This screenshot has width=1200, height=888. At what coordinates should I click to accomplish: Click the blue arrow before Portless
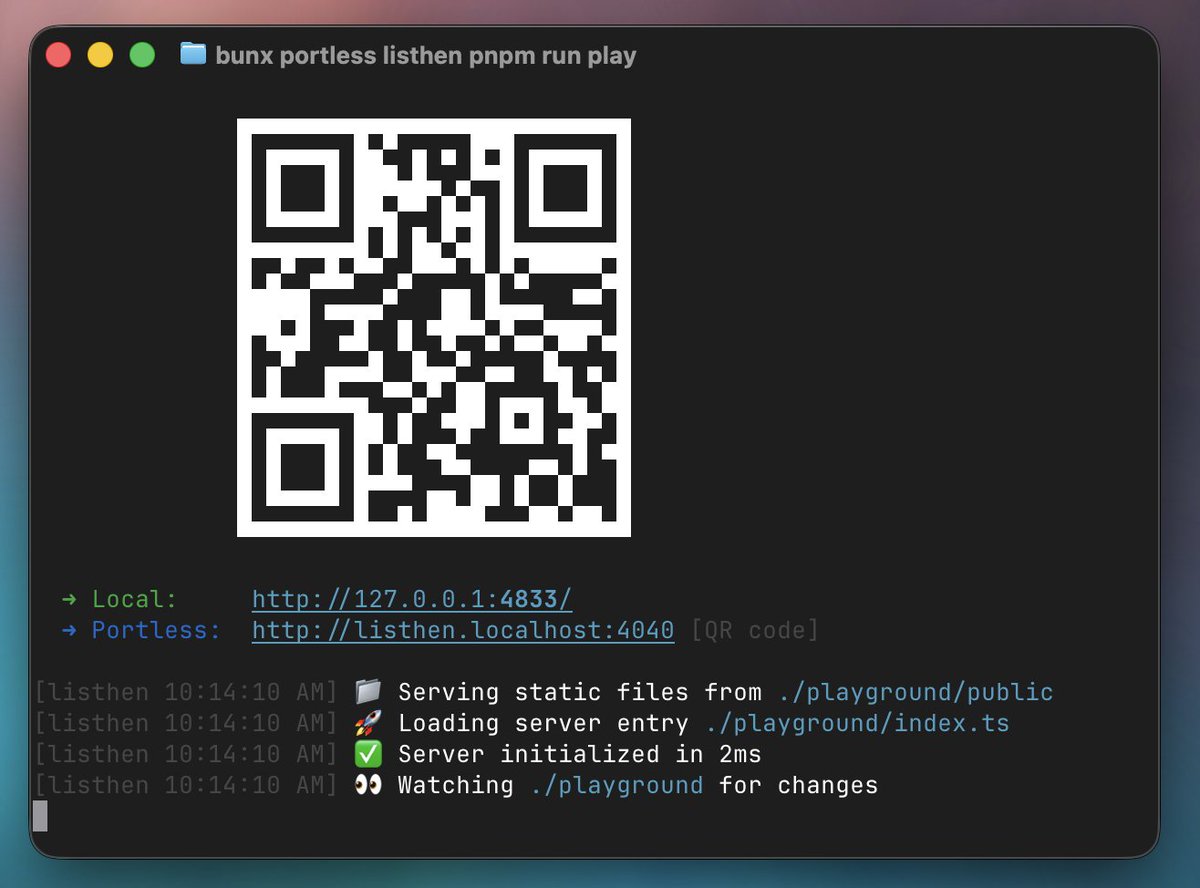click(69, 631)
